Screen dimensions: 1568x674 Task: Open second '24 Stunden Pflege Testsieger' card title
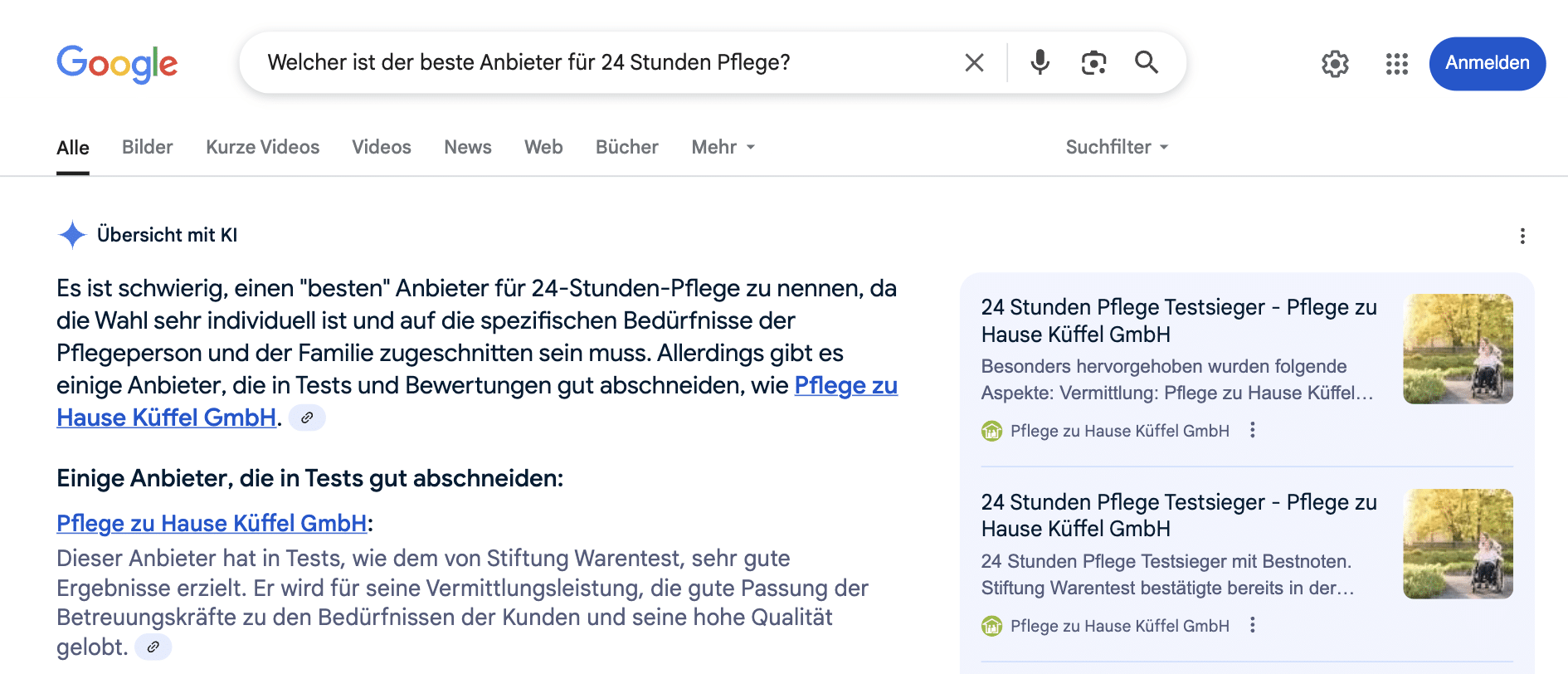click(x=1179, y=515)
